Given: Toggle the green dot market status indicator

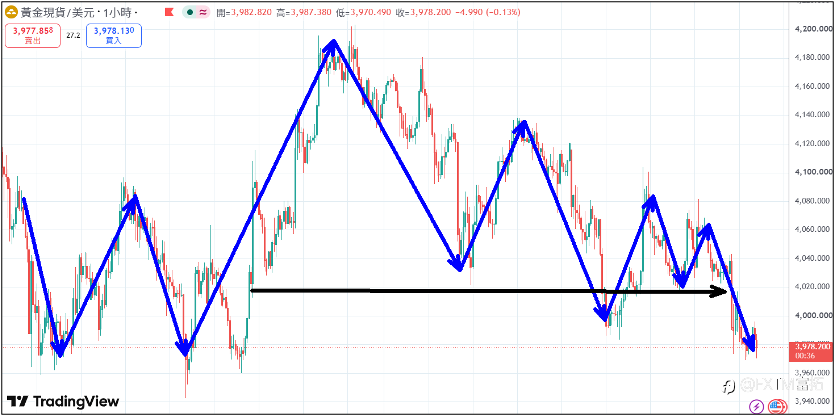Looking at the screenshot, I should point(190,12).
